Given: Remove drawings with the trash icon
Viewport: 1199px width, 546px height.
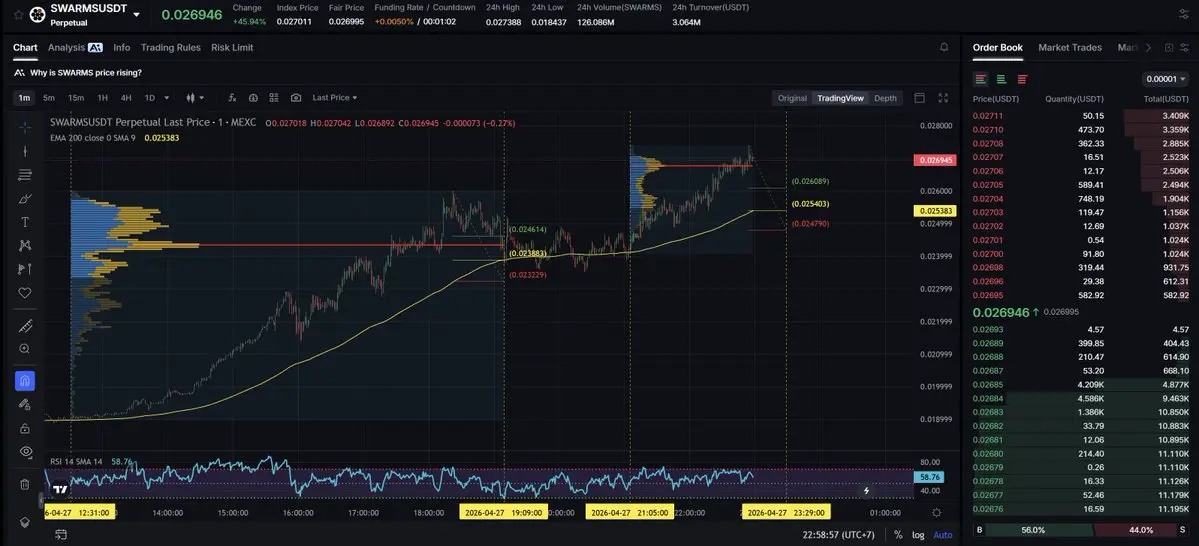Looking at the screenshot, I should (24, 484).
